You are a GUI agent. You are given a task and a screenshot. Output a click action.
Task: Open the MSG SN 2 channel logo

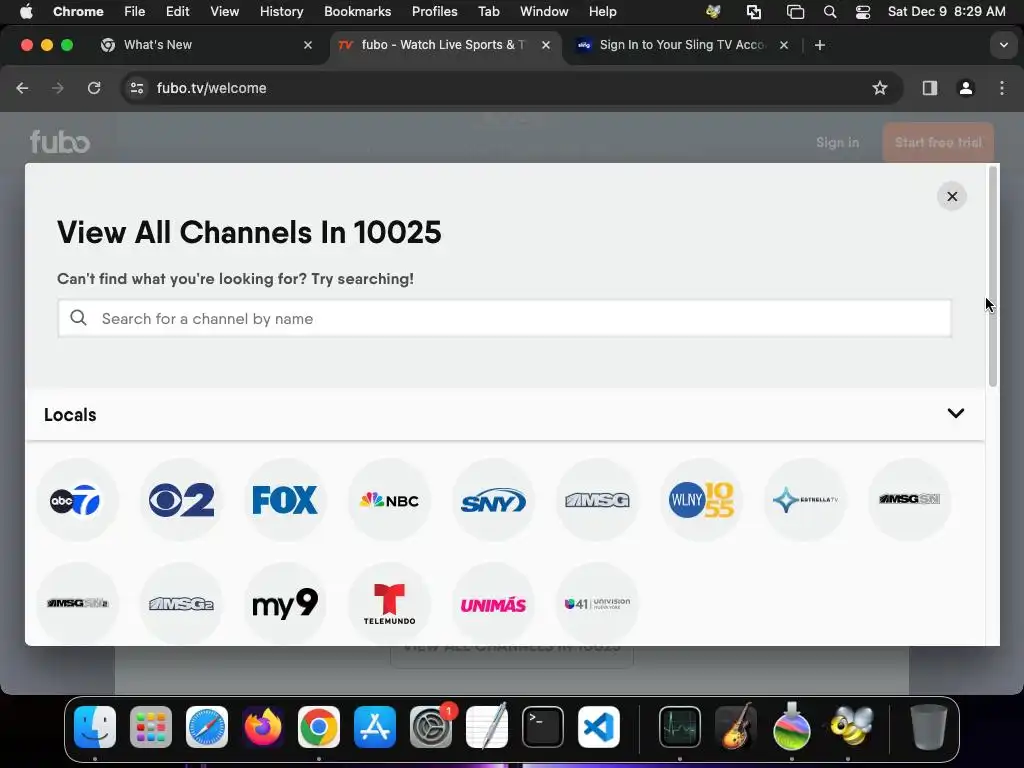[77, 603]
